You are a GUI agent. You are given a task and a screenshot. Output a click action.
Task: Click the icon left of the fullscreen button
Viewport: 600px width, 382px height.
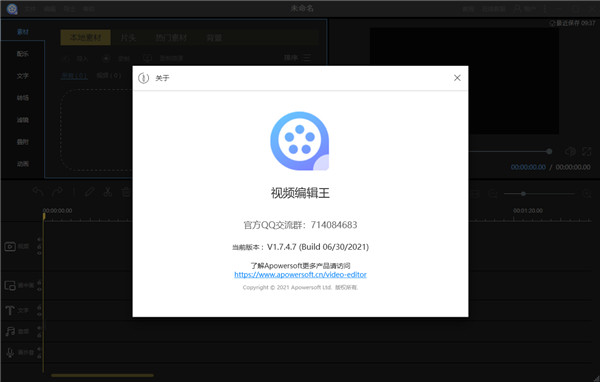[x=570, y=151]
